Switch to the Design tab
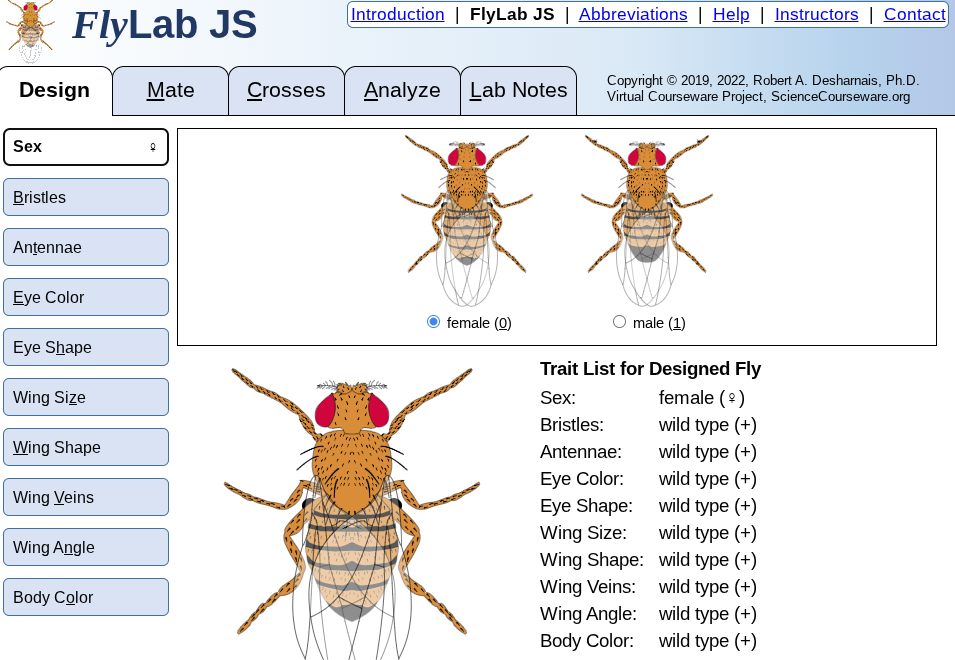This screenshot has height=660, width=955. [x=55, y=90]
